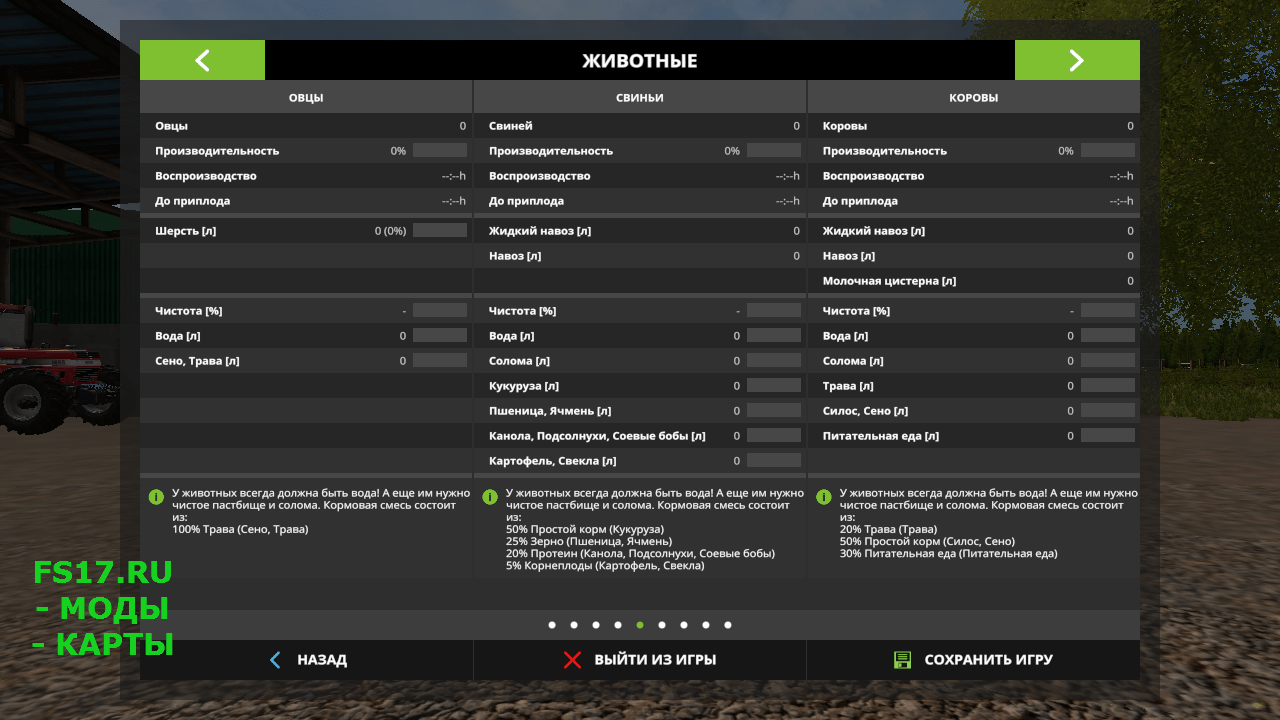Select СОХРАНИТЬ ИГРУ button
The width and height of the screenshot is (1280, 720).
point(973,660)
